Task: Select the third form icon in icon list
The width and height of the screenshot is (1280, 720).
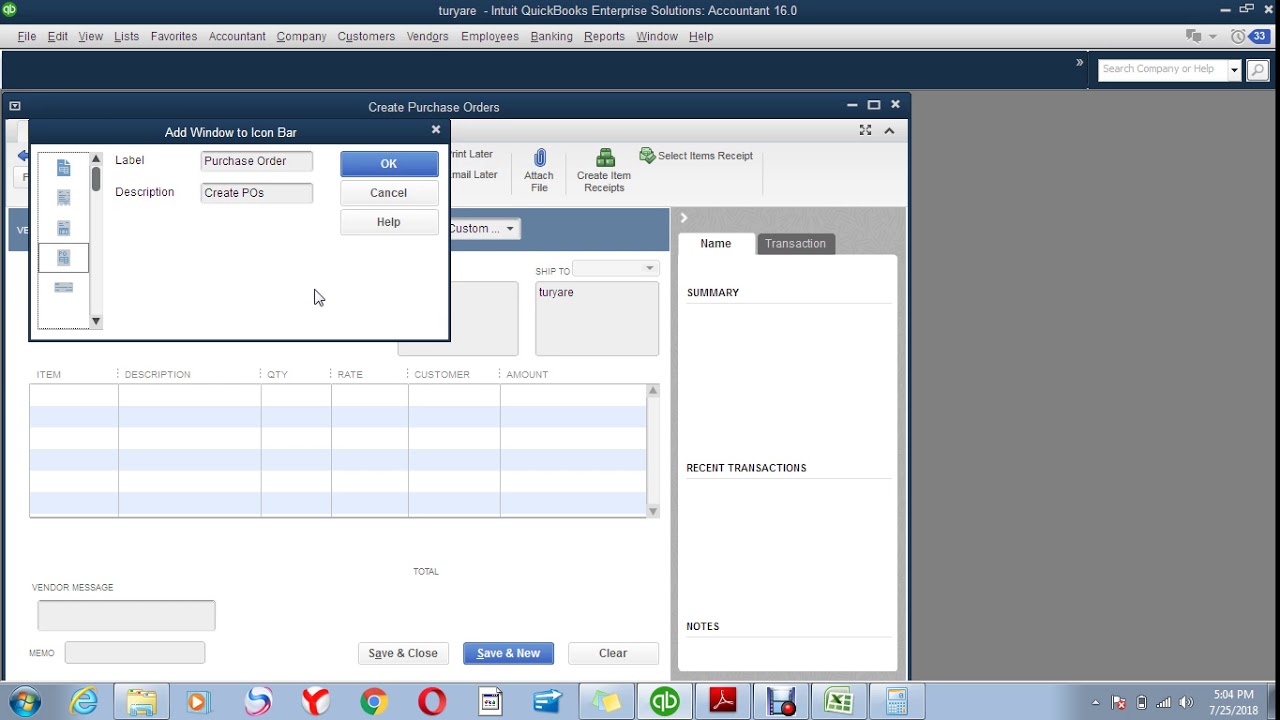Action: coord(64,228)
